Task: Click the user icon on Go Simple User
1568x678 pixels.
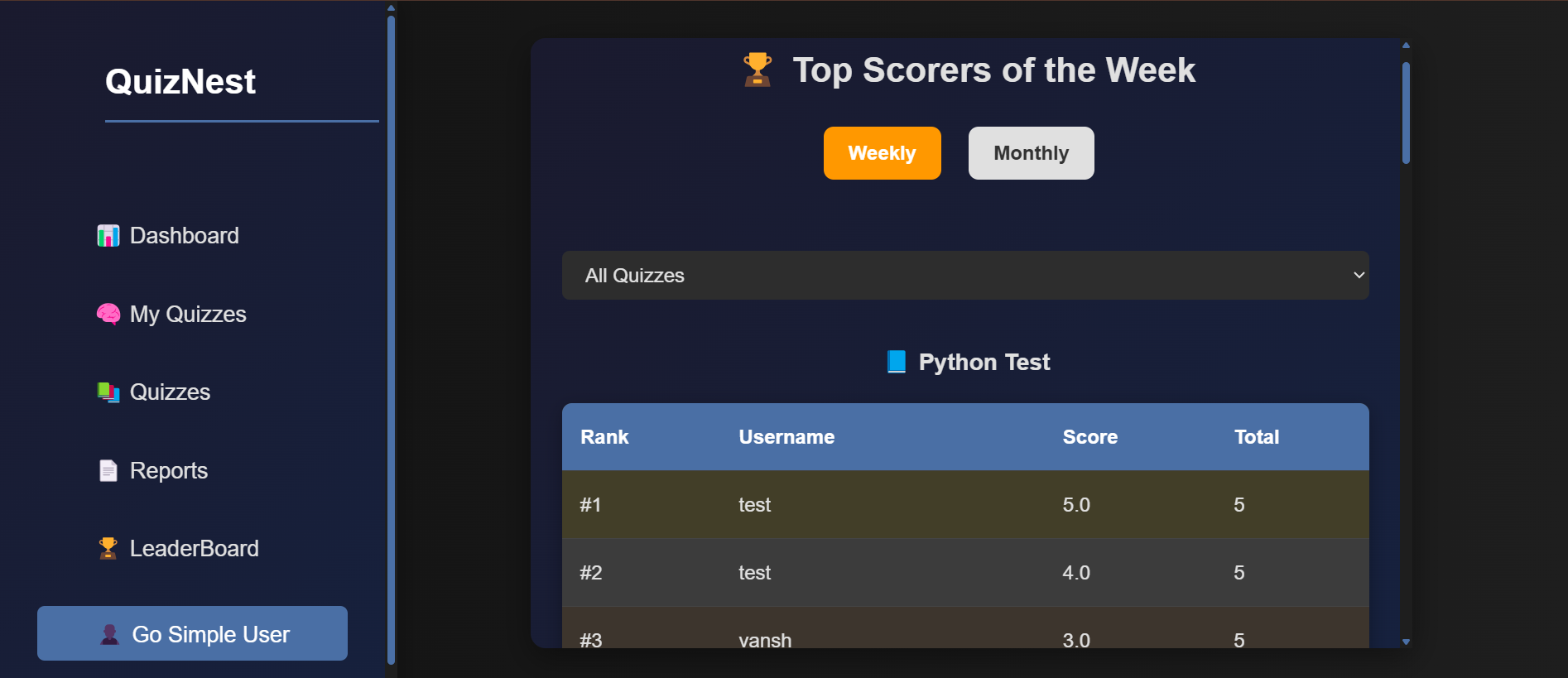Action: 110,635
